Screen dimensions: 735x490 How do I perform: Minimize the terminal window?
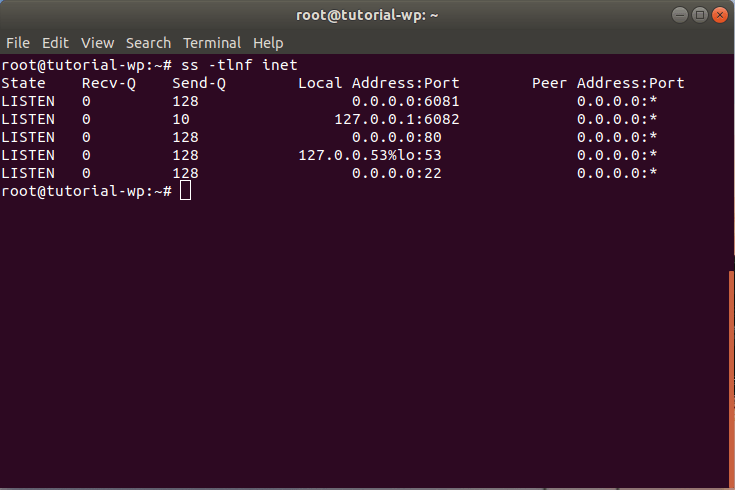pyautogui.click(x=680, y=15)
